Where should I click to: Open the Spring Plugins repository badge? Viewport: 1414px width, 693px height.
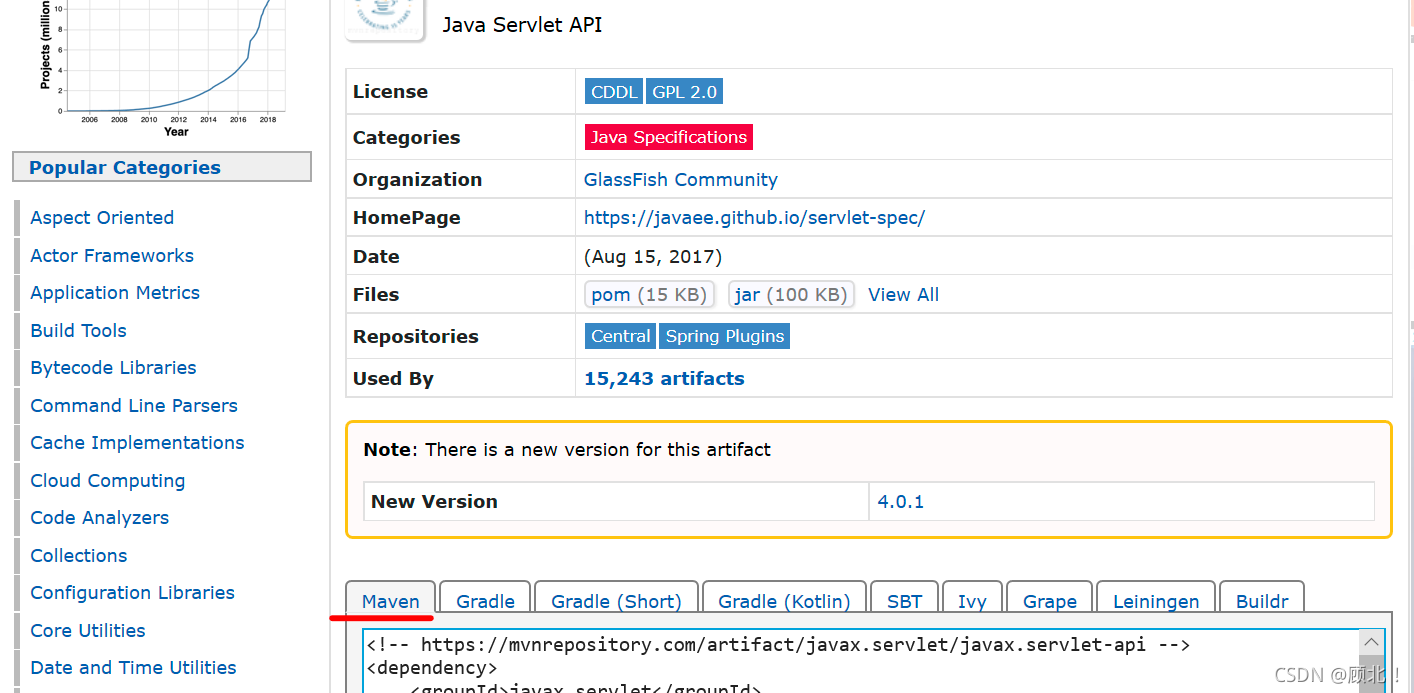[x=725, y=336]
